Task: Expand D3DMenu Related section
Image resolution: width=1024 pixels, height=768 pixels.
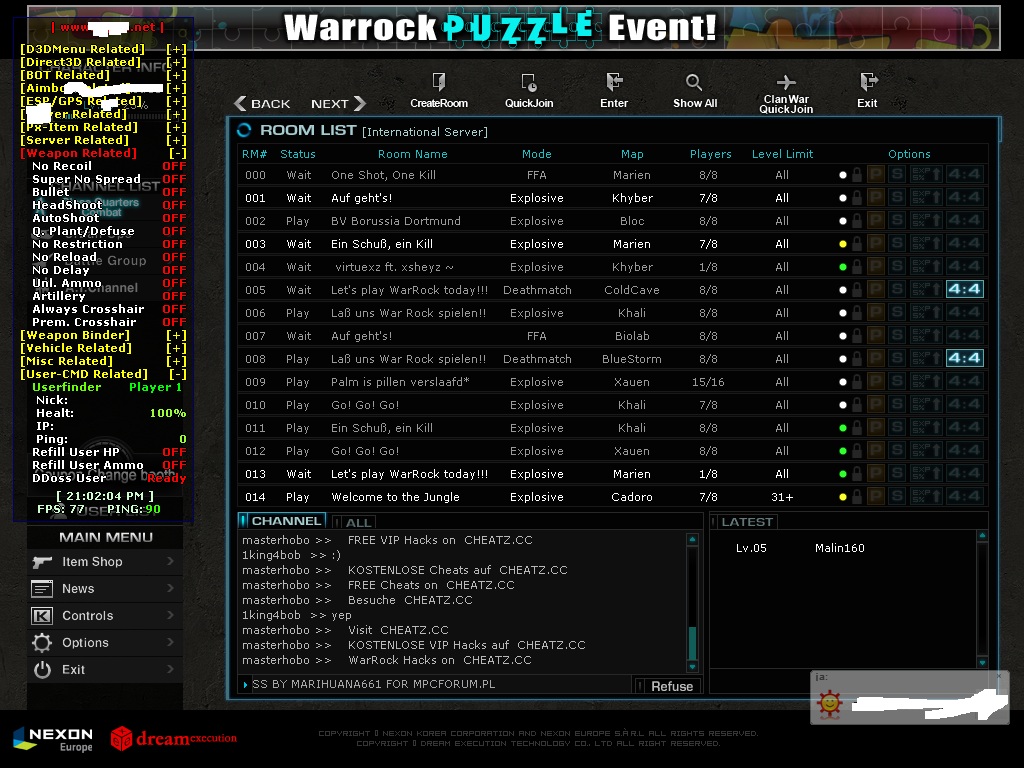Action: click(176, 49)
